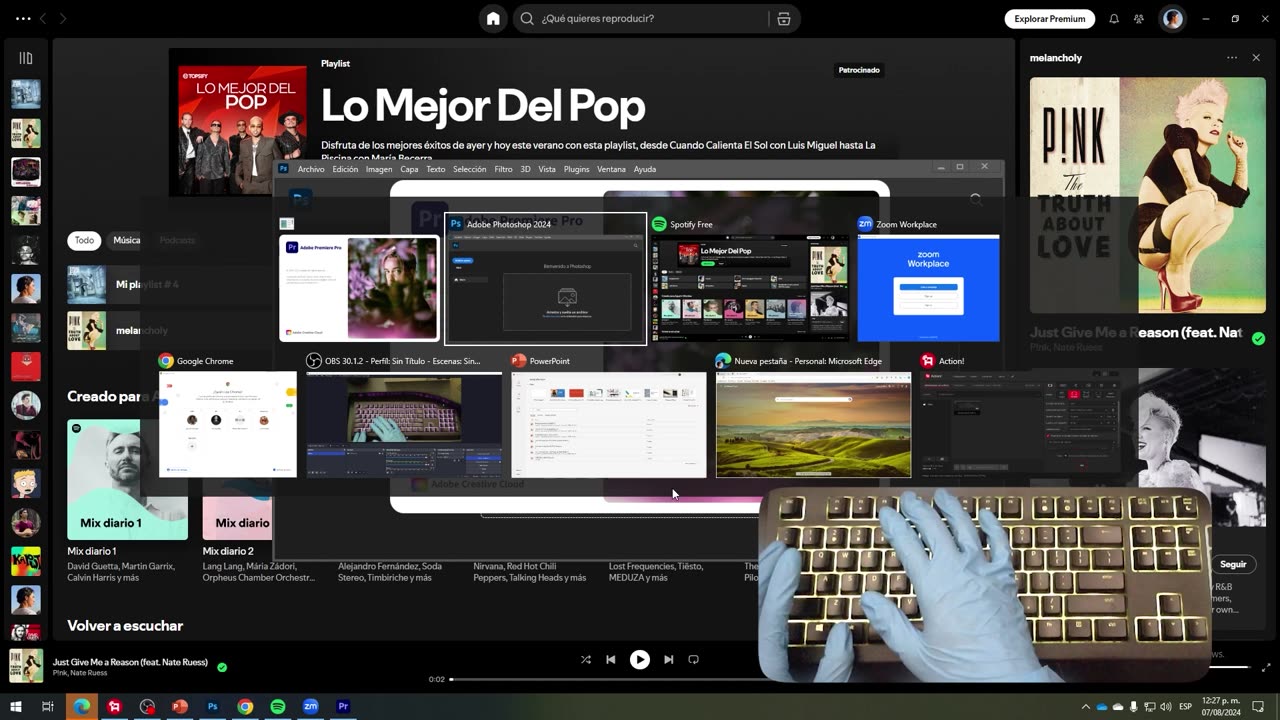This screenshot has width=1280, height=720.
Task: Open PowerPoint from the taskbar
Action: [x=180, y=706]
